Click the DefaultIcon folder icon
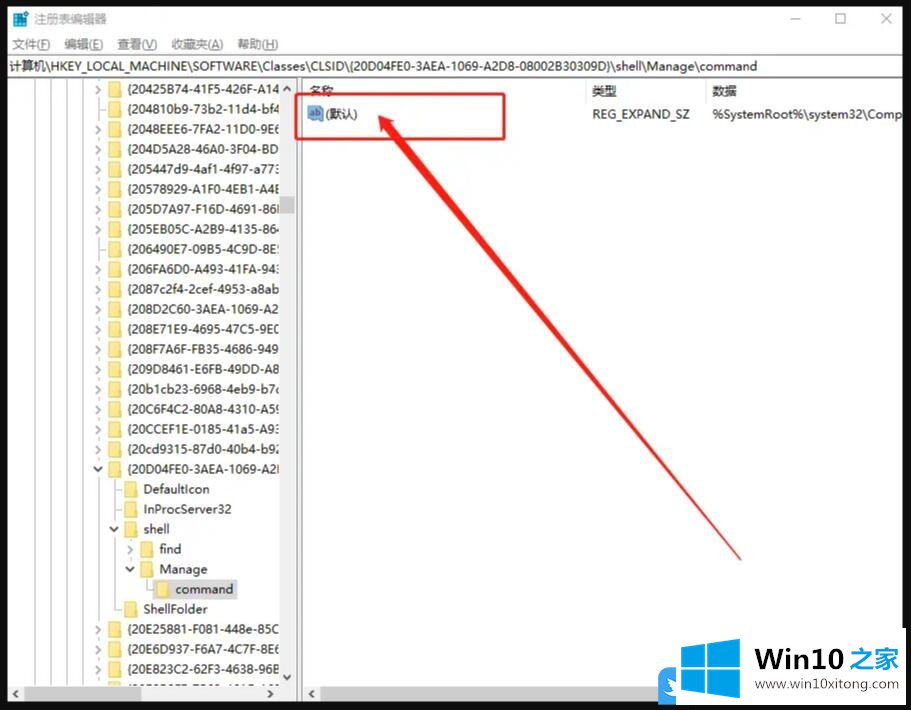Viewport: 911px width, 710px height. pyautogui.click(x=130, y=489)
